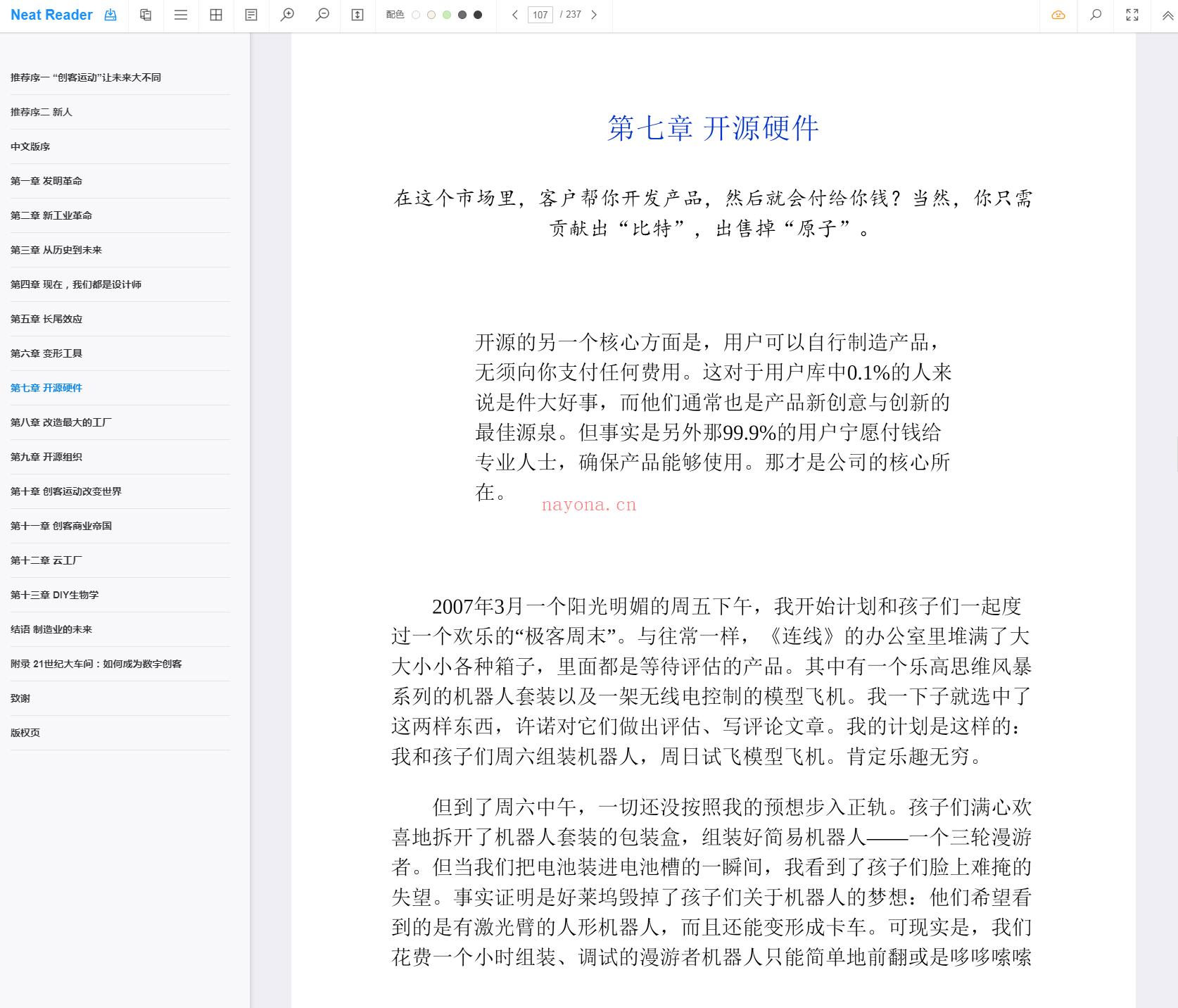Go to the previous page arrow

pos(515,15)
